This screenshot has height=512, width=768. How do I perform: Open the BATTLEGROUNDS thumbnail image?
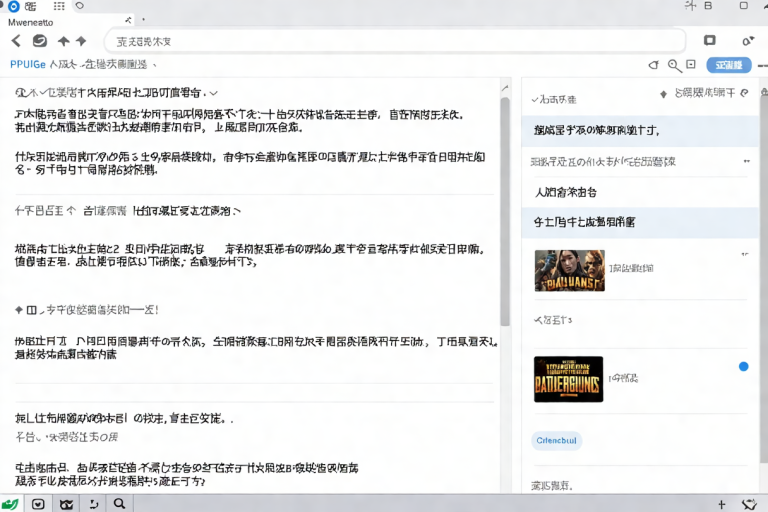pyautogui.click(x=568, y=379)
